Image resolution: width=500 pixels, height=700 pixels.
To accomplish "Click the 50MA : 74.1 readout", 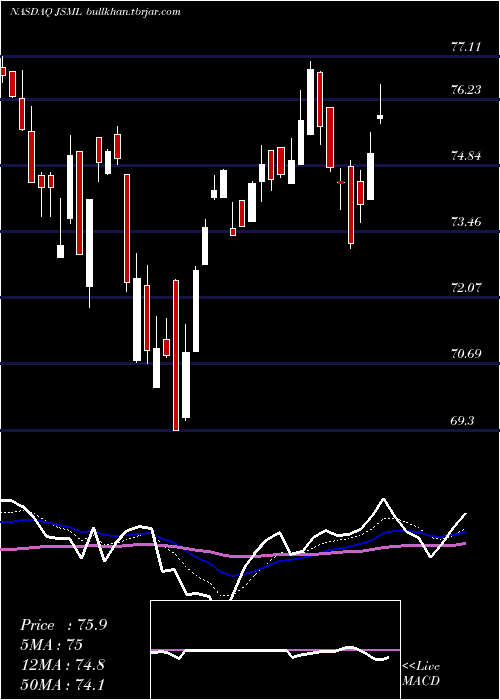I will 62,684.
